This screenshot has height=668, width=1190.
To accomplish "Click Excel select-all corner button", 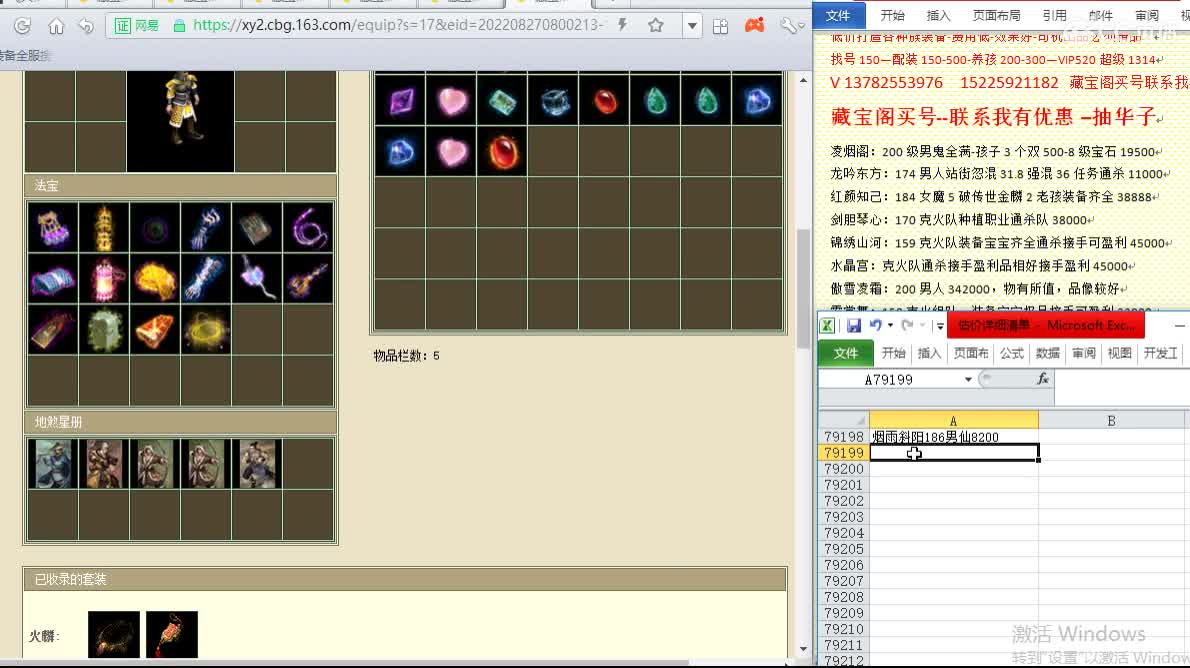I will click(x=843, y=421).
